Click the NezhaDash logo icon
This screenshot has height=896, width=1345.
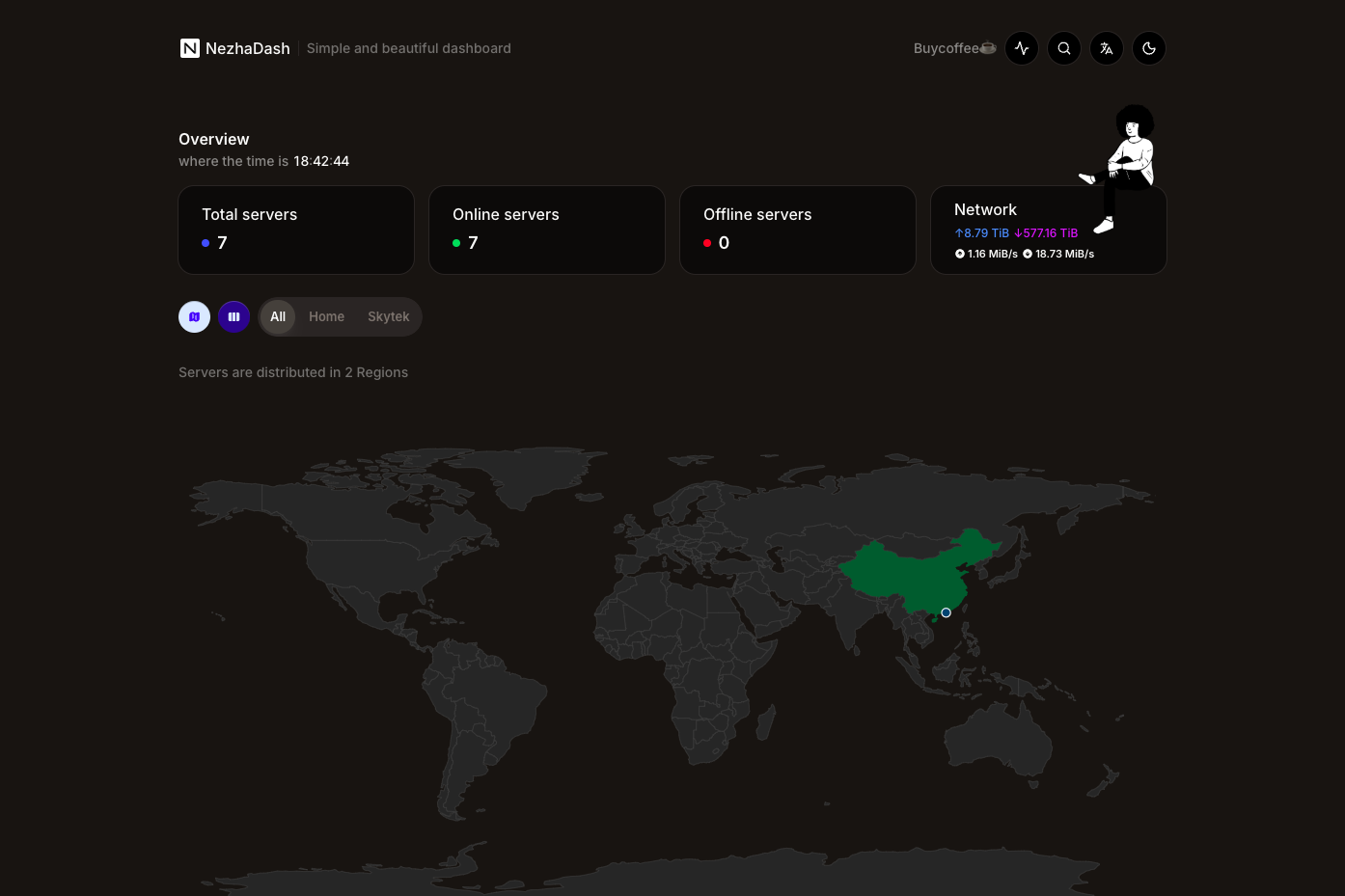click(x=190, y=48)
